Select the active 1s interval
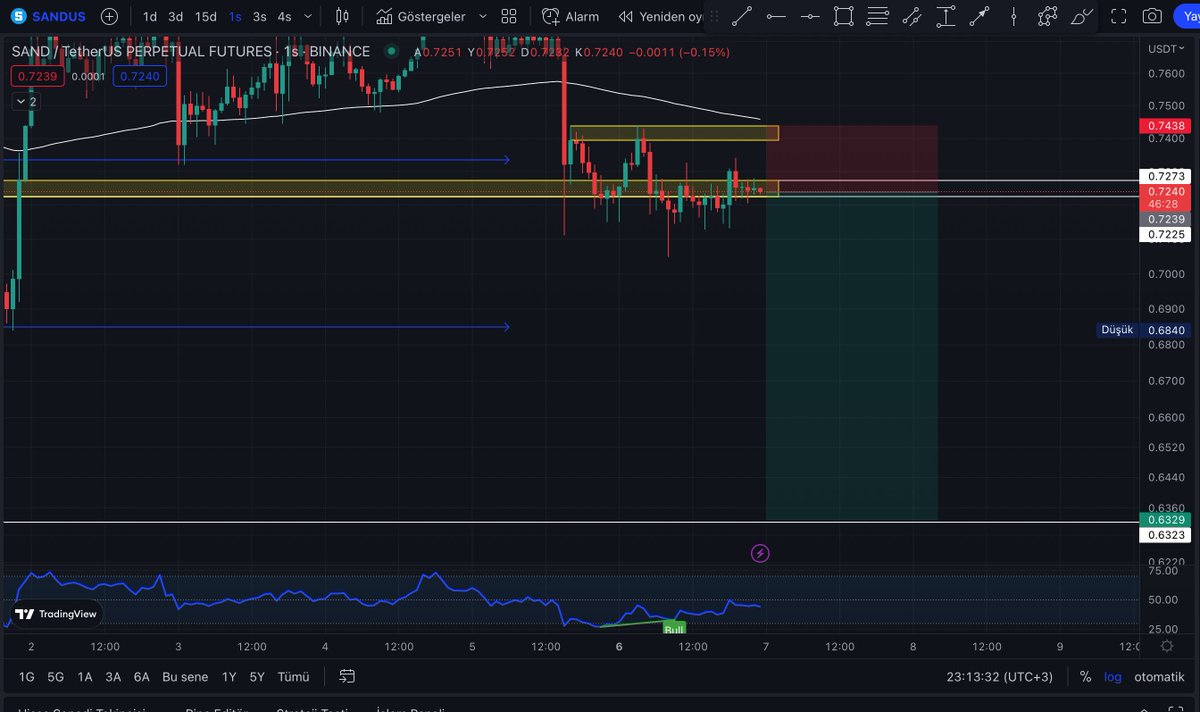The image size is (1200, 712). 235,17
